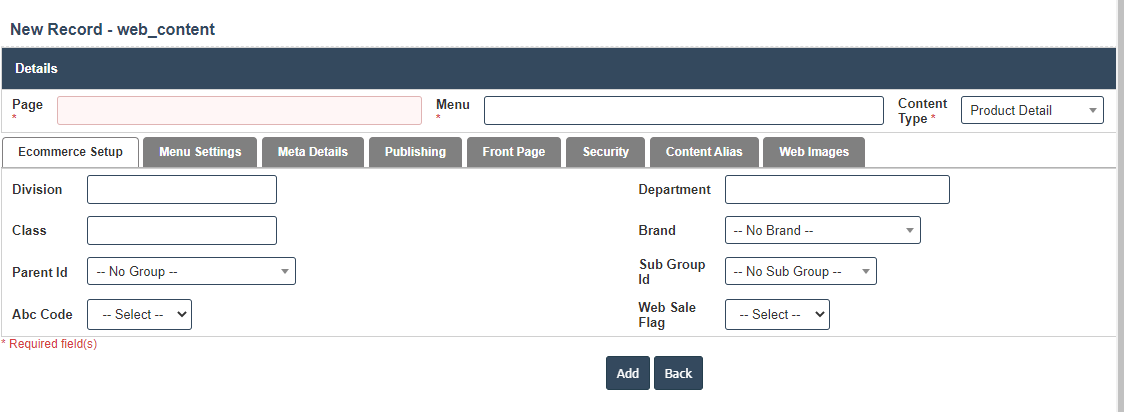1124x412 pixels.
Task: Show the Web Images tab
Action: point(814,152)
